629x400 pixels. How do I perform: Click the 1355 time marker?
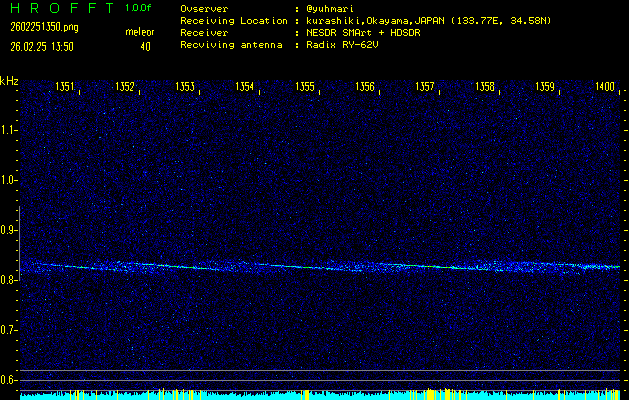pos(305,87)
